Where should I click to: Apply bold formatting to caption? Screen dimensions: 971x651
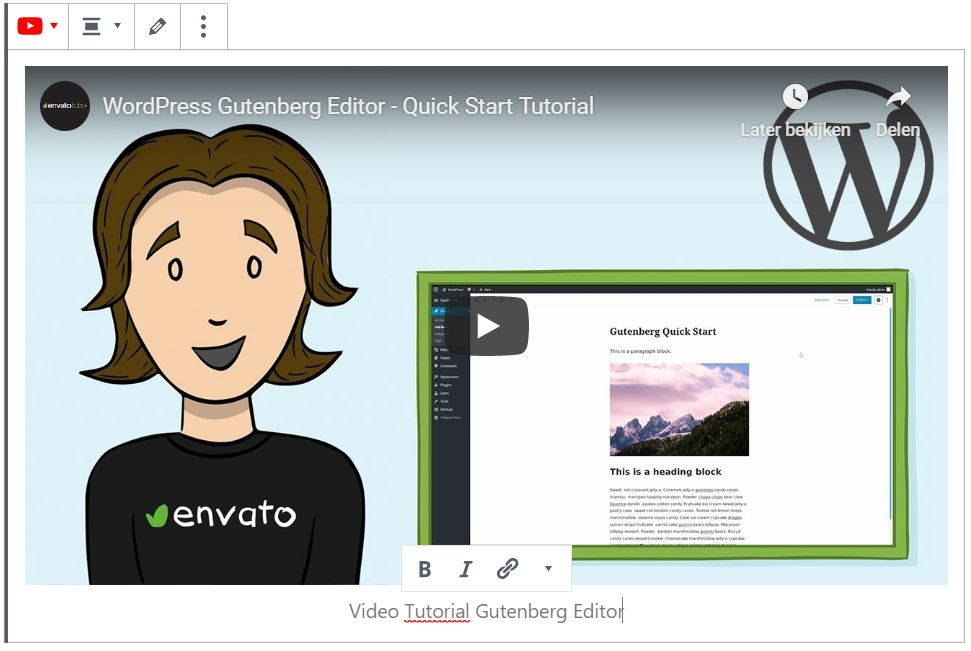tap(425, 569)
